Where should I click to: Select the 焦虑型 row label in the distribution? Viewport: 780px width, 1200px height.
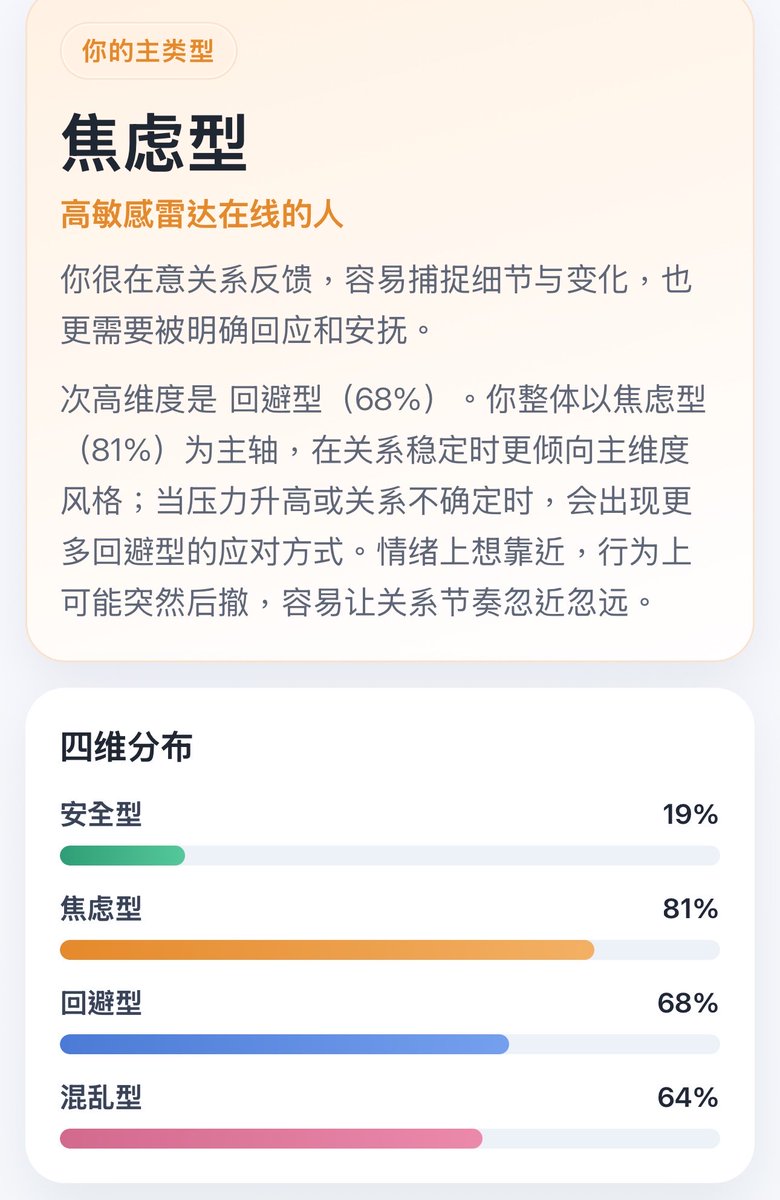[101, 908]
